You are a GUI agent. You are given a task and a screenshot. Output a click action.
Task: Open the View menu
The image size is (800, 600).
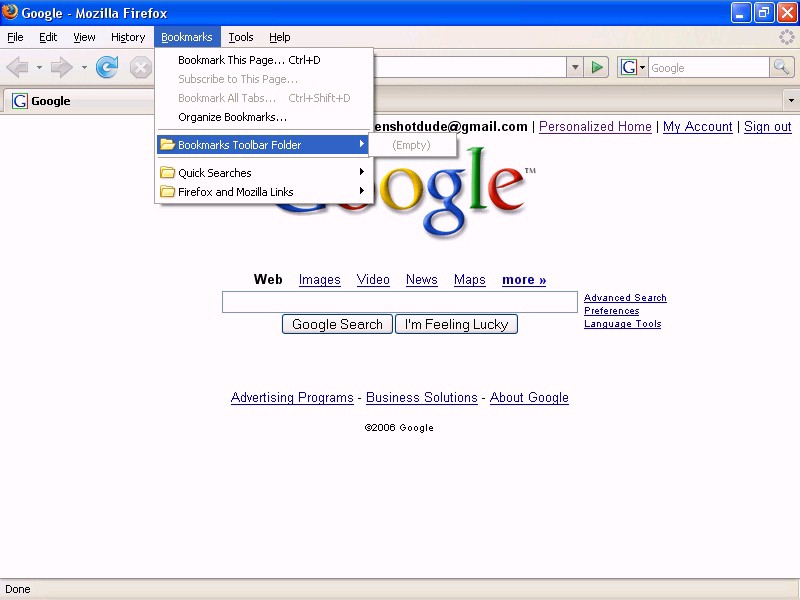(84, 37)
